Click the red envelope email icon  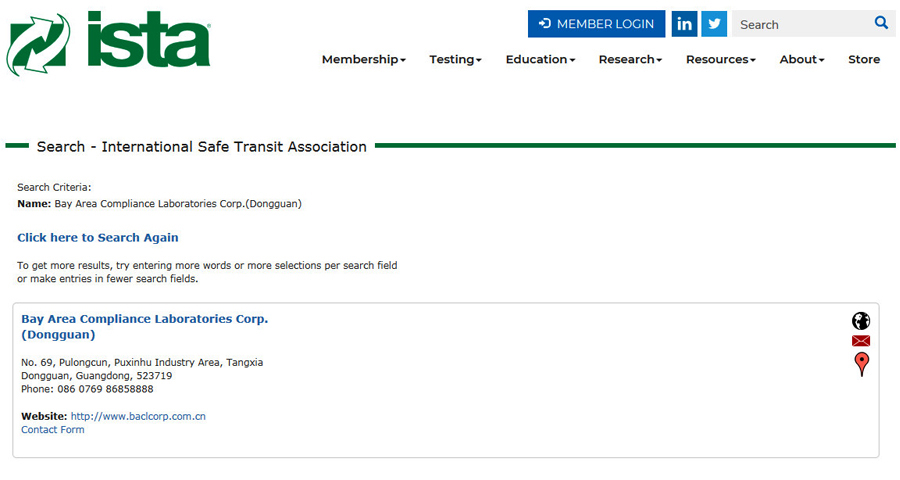coord(861,341)
